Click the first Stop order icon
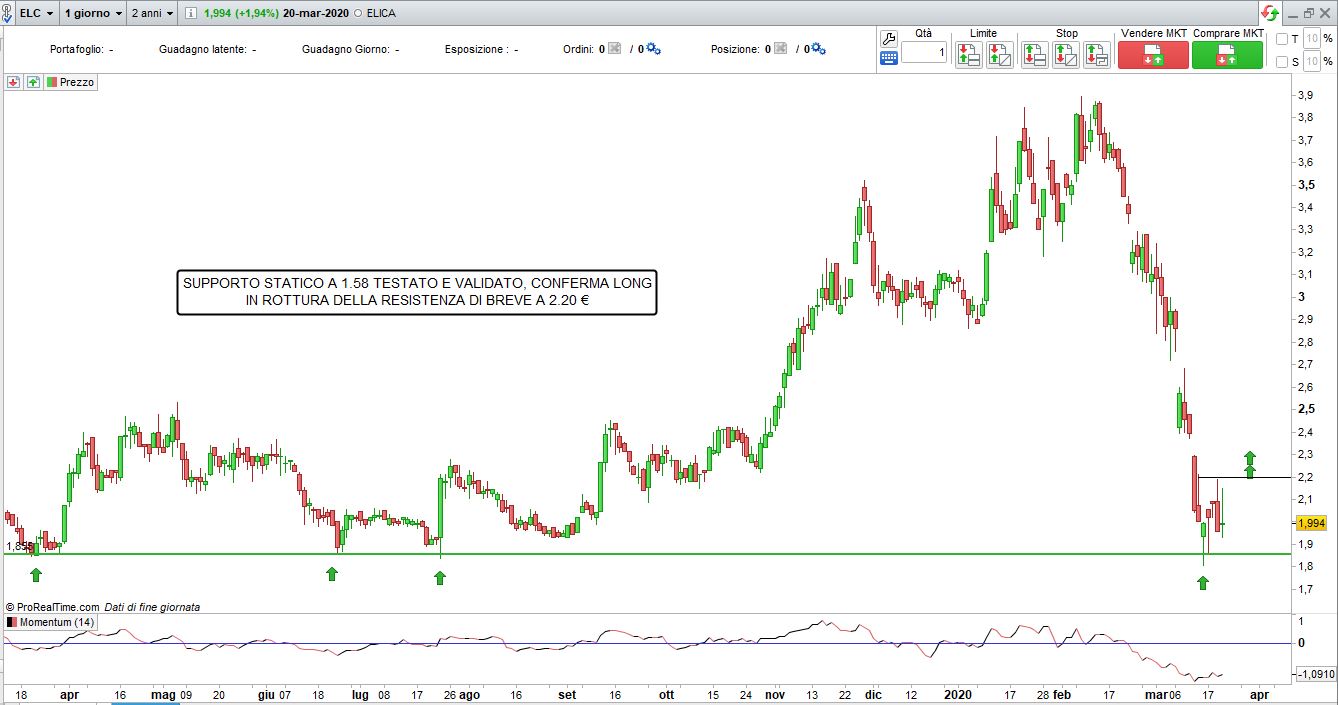The width and height of the screenshot is (1338, 705). pos(1035,55)
